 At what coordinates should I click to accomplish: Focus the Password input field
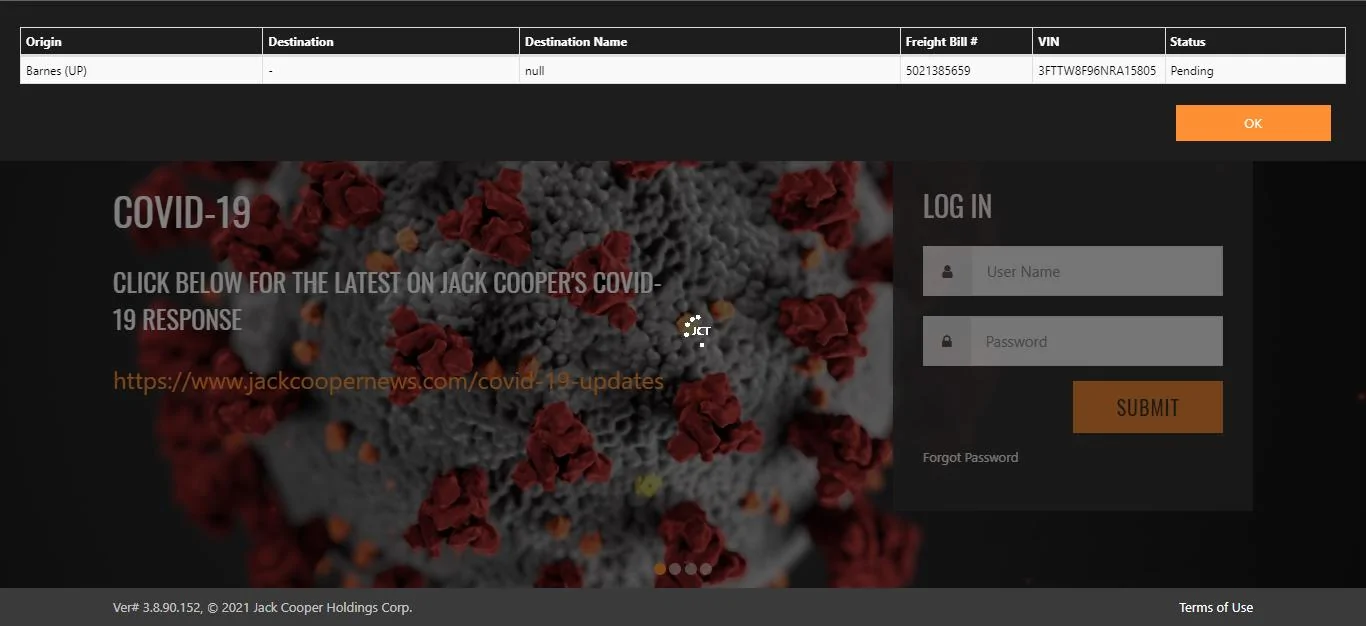coord(1097,341)
